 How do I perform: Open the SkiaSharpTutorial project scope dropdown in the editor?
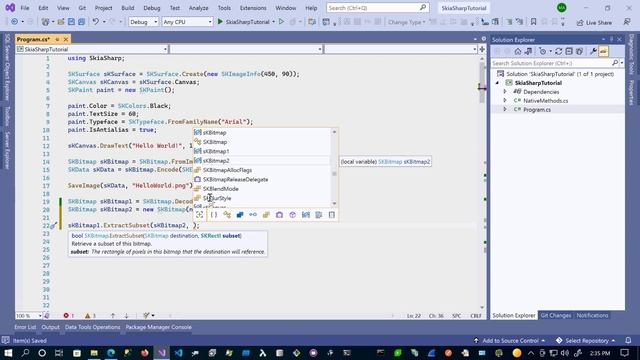pyautogui.click(x=92, y=49)
